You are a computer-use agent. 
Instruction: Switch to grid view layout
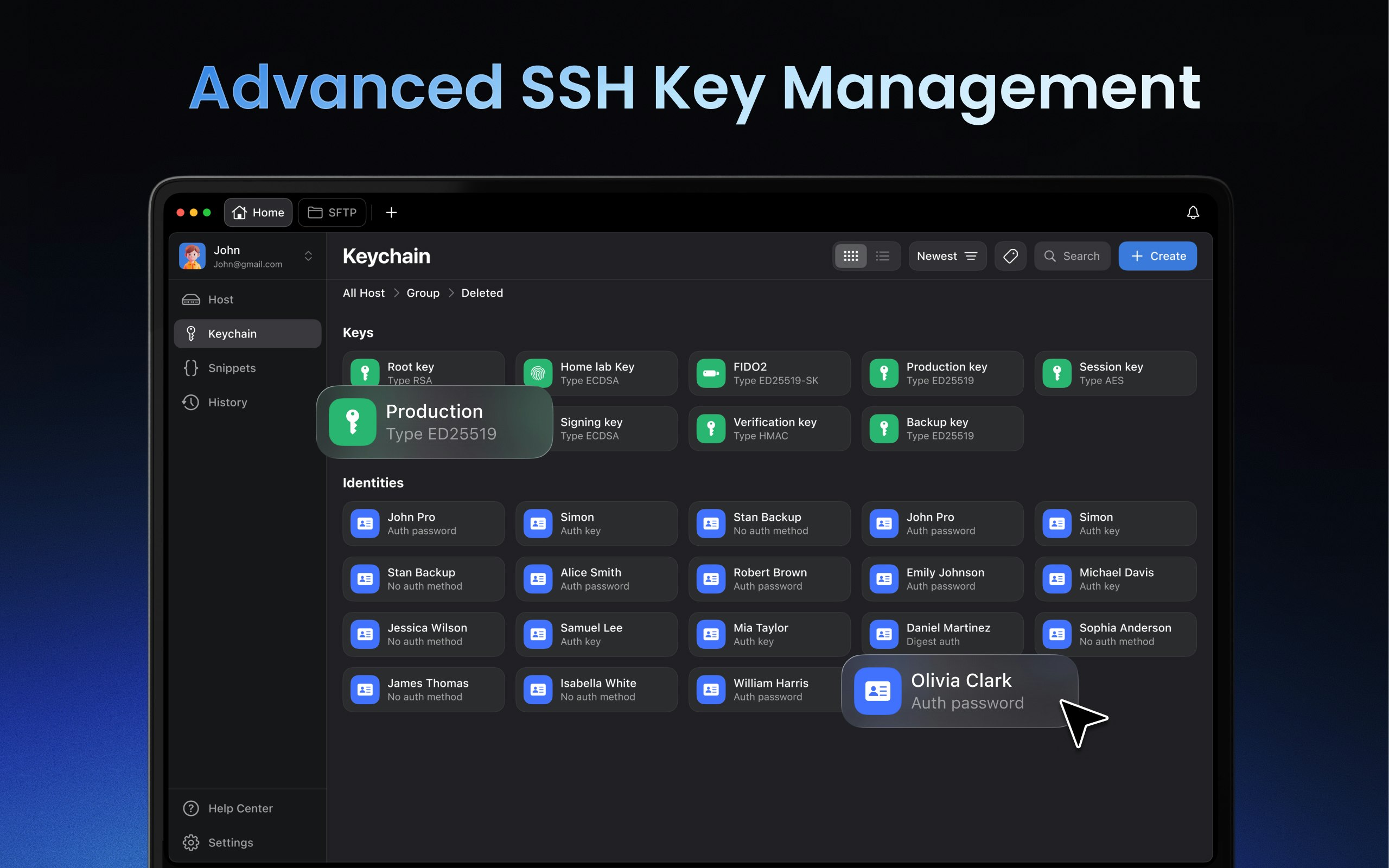[851, 256]
